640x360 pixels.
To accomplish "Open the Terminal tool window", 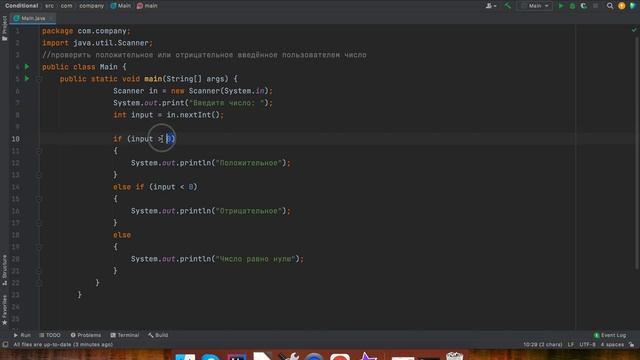I will click(x=124, y=335).
